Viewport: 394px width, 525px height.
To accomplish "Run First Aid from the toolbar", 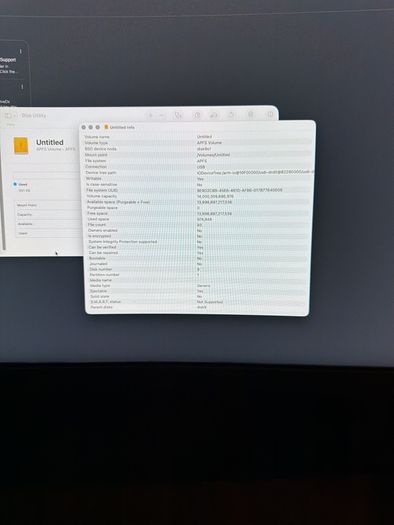I will tap(178, 115).
